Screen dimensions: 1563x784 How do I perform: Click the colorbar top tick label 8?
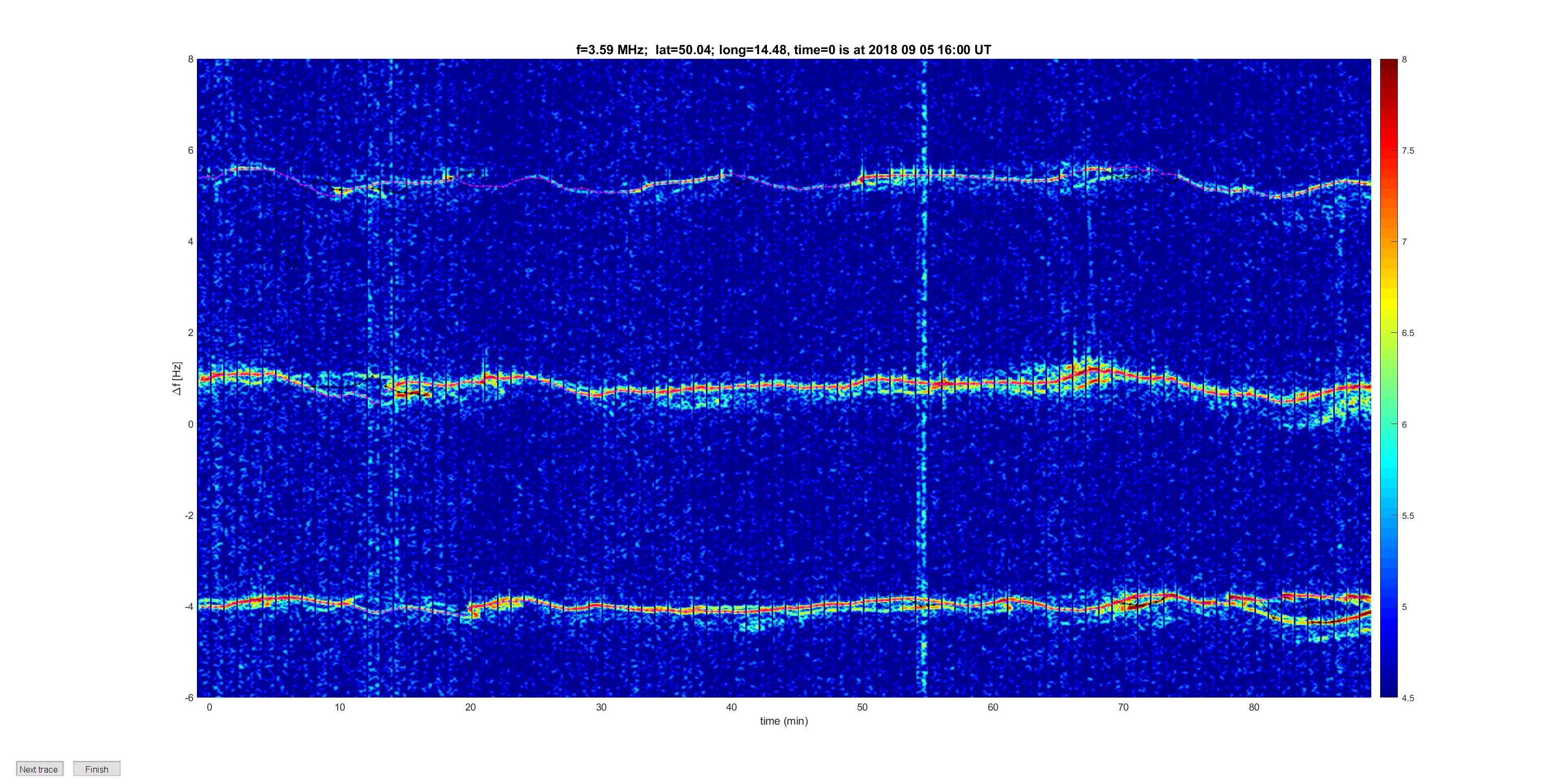[1405, 59]
